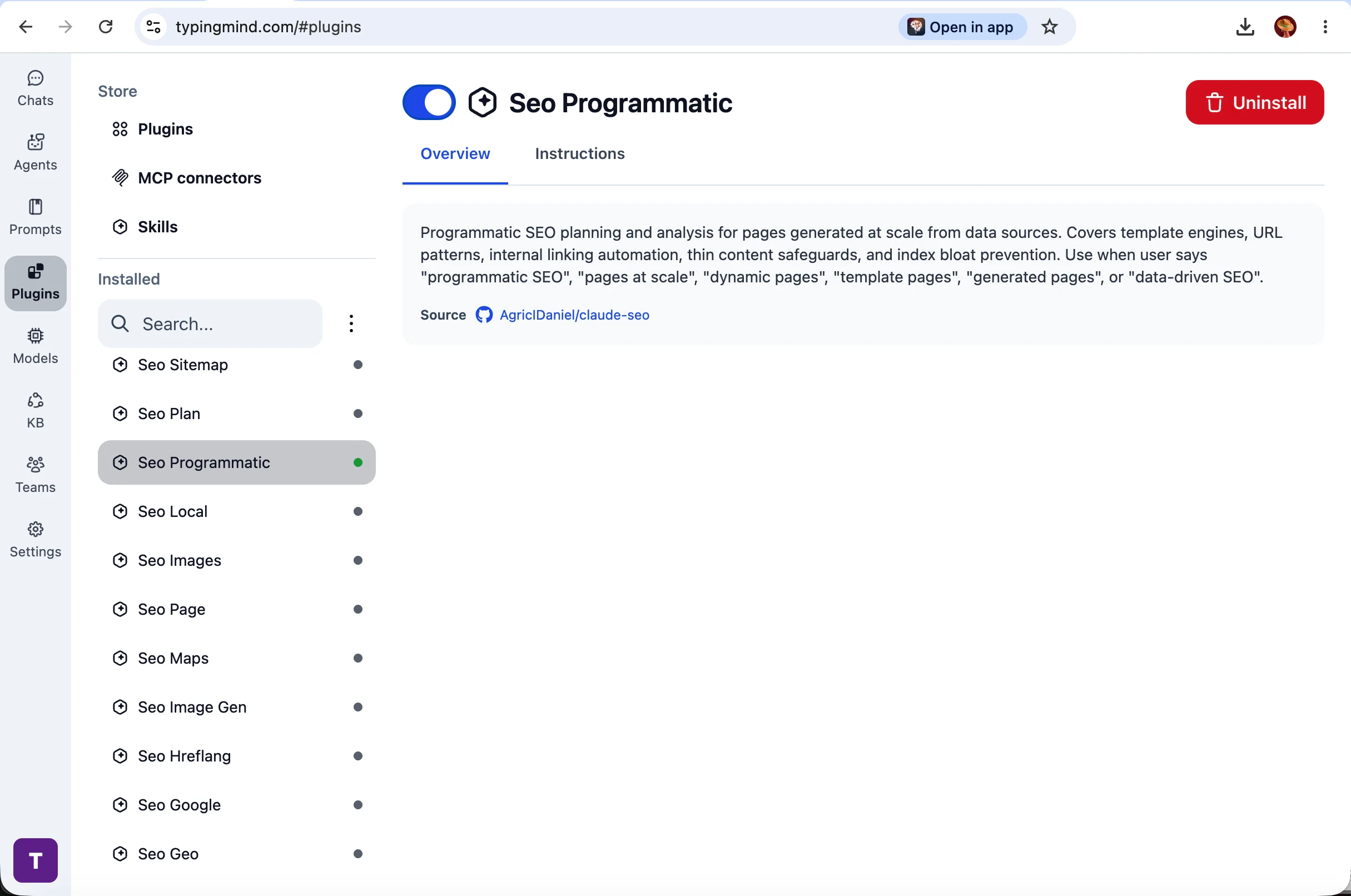Click the GitHub icon next to Source
This screenshot has height=896, width=1351.
tap(484, 315)
